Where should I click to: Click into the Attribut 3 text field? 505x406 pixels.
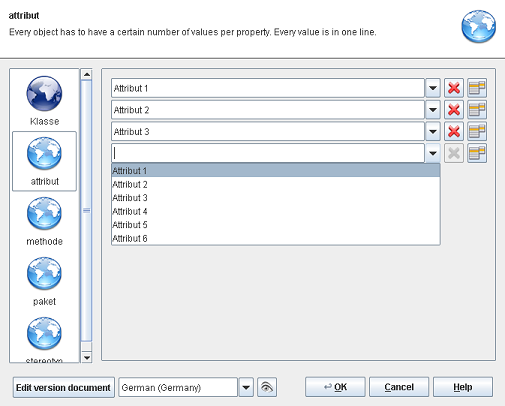pos(268,131)
